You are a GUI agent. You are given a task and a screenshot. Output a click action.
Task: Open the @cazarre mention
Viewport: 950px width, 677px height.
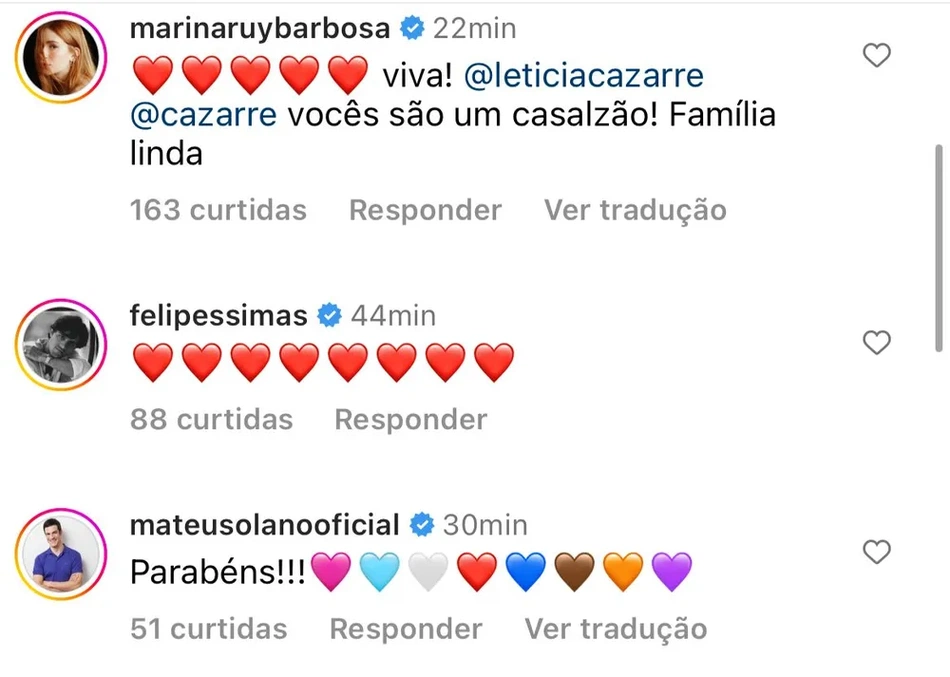click(203, 115)
